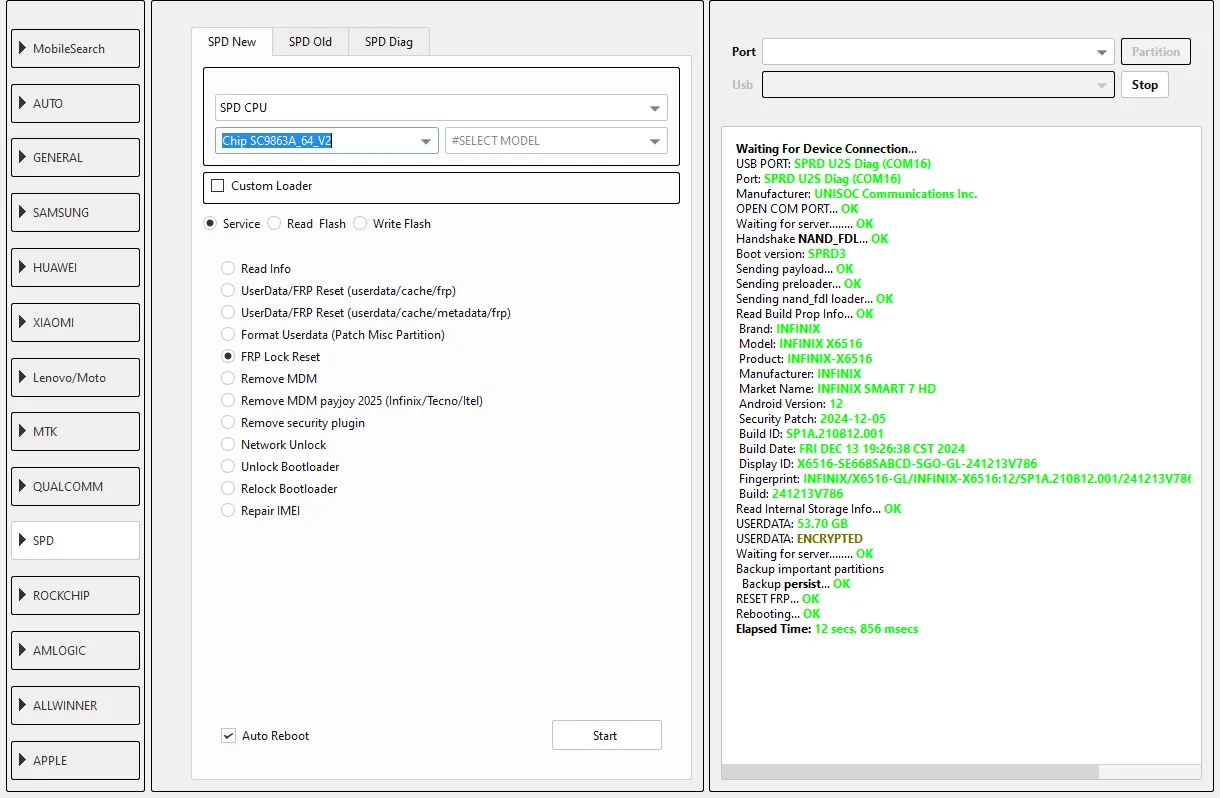Click the log panel horizontal scrollbar
Viewport: 1220px width, 798px height.
[909, 772]
